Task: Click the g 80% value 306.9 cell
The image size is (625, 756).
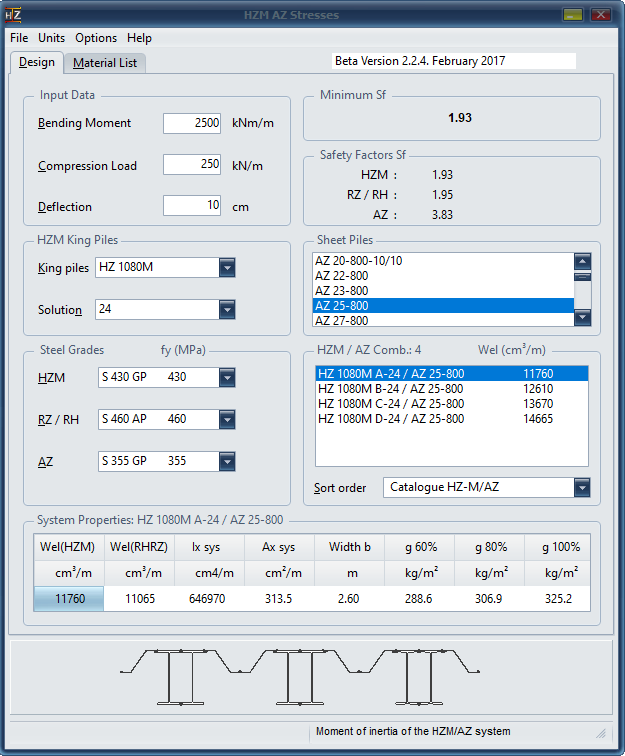Action: [x=489, y=599]
